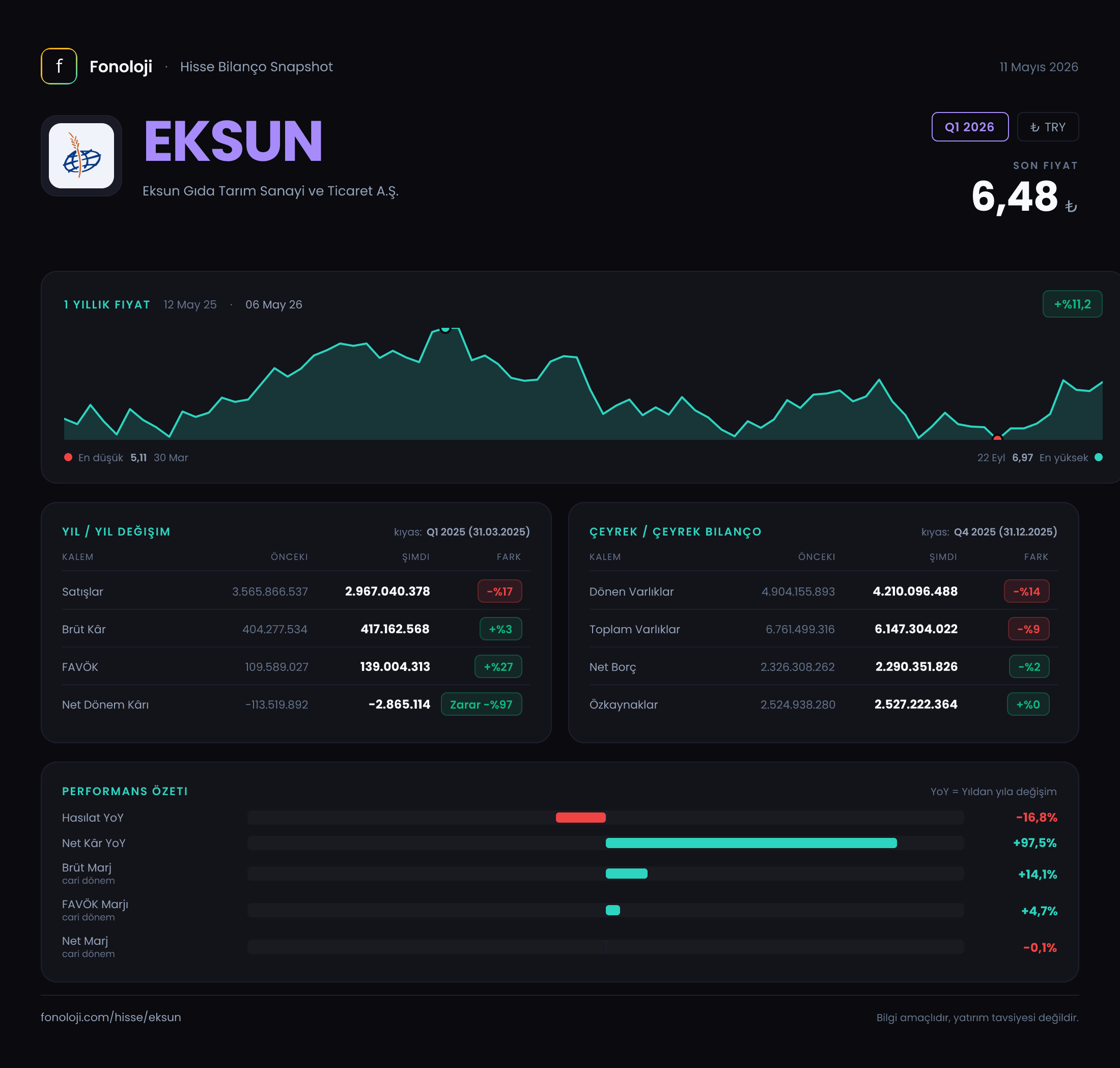The height and width of the screenshot is (1068, 1120).
Task: Click the Net Borç -%2 badge
Action: tap(1029, 666)
